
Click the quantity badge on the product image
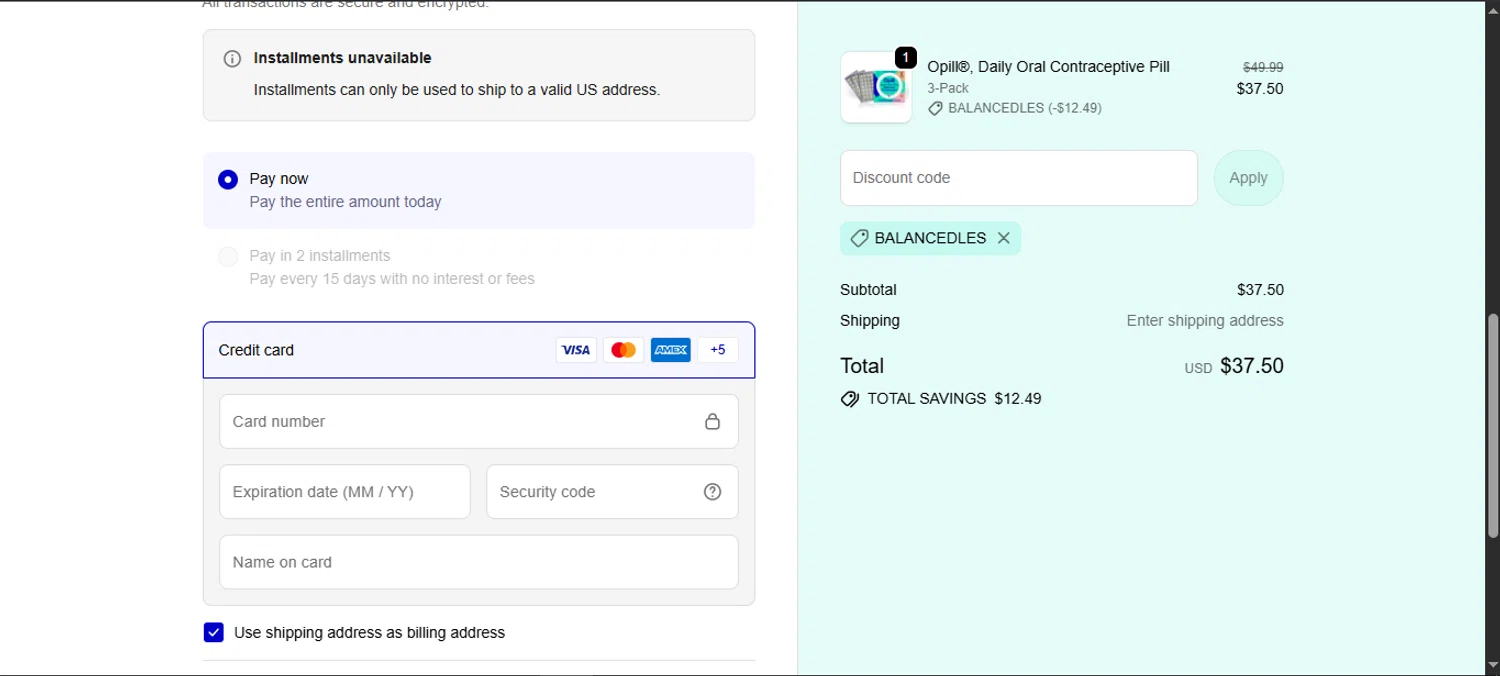point(905,58)
